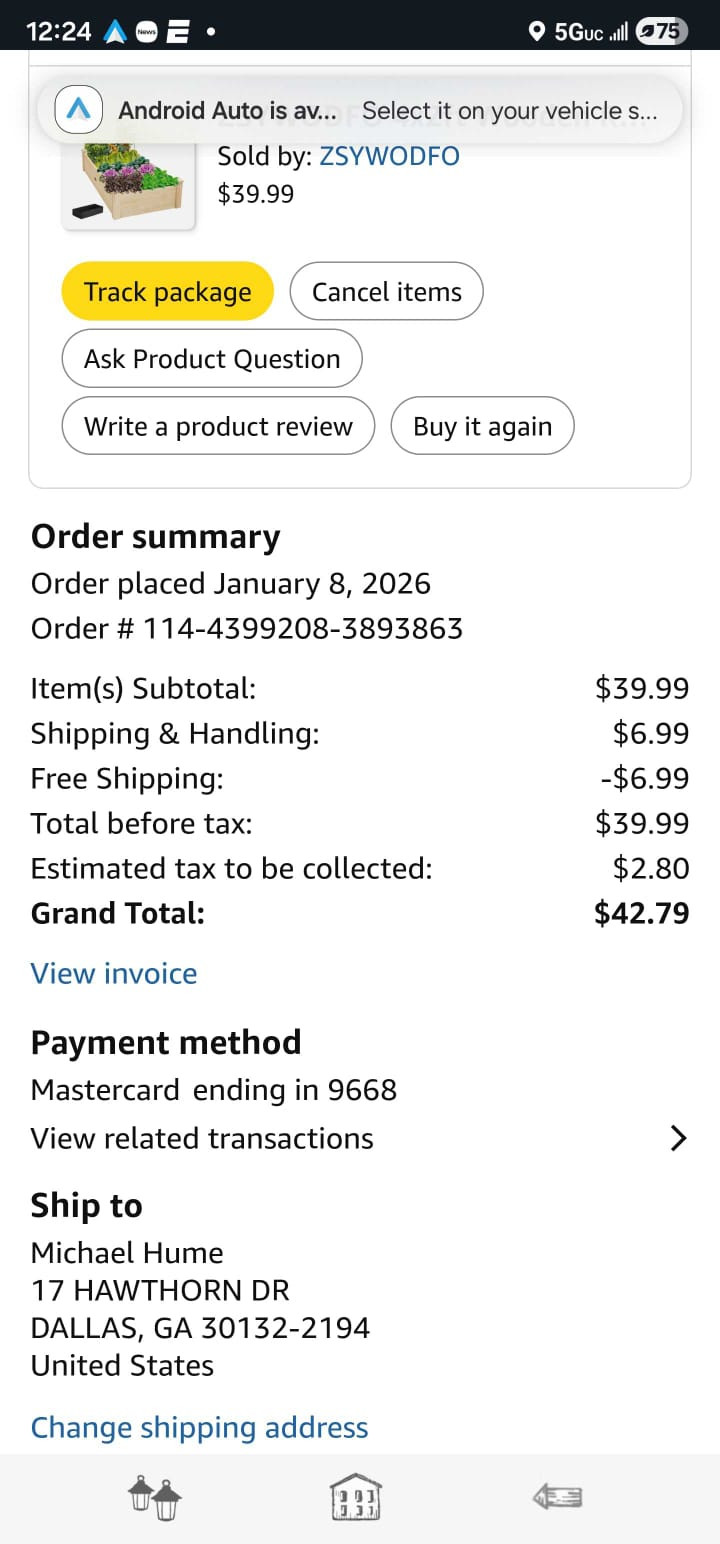Viewport: 720px width, 1544px height.
Task: Tap the location pin status icon
Action: [537, 32]
